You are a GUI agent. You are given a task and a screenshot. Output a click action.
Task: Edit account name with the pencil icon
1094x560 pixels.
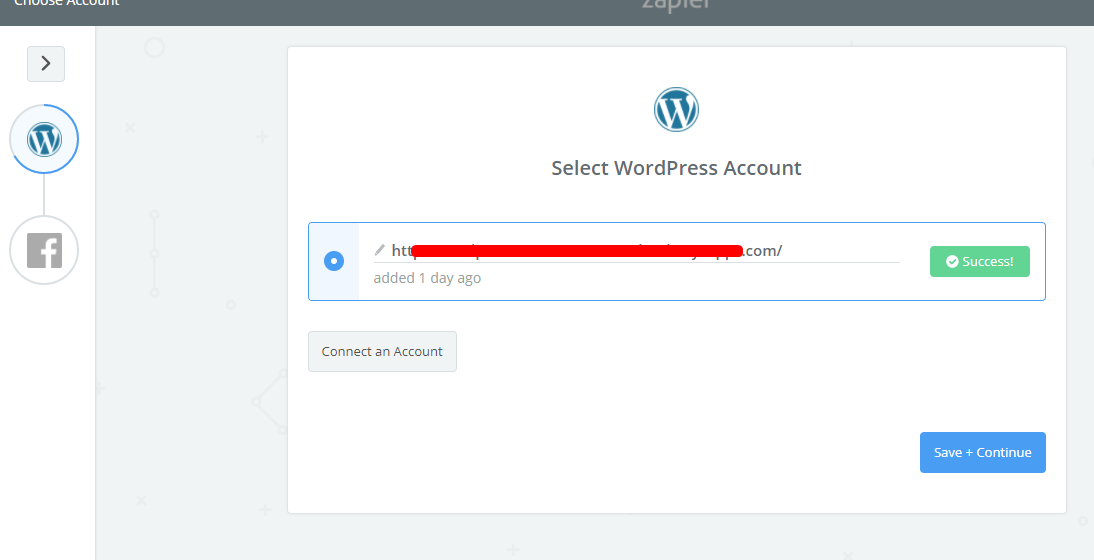tap(380, 250)
